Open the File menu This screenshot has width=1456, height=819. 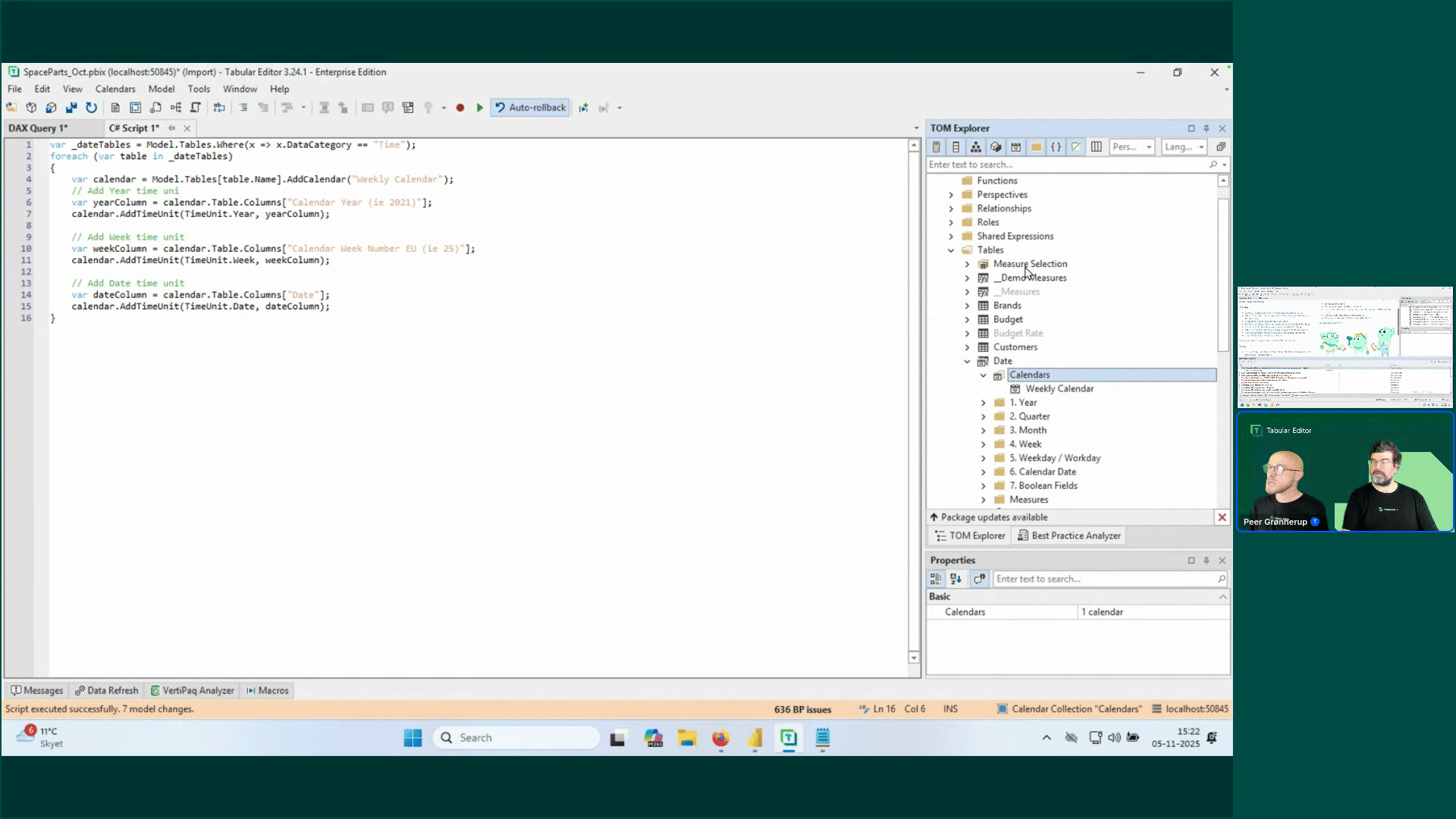14,89
